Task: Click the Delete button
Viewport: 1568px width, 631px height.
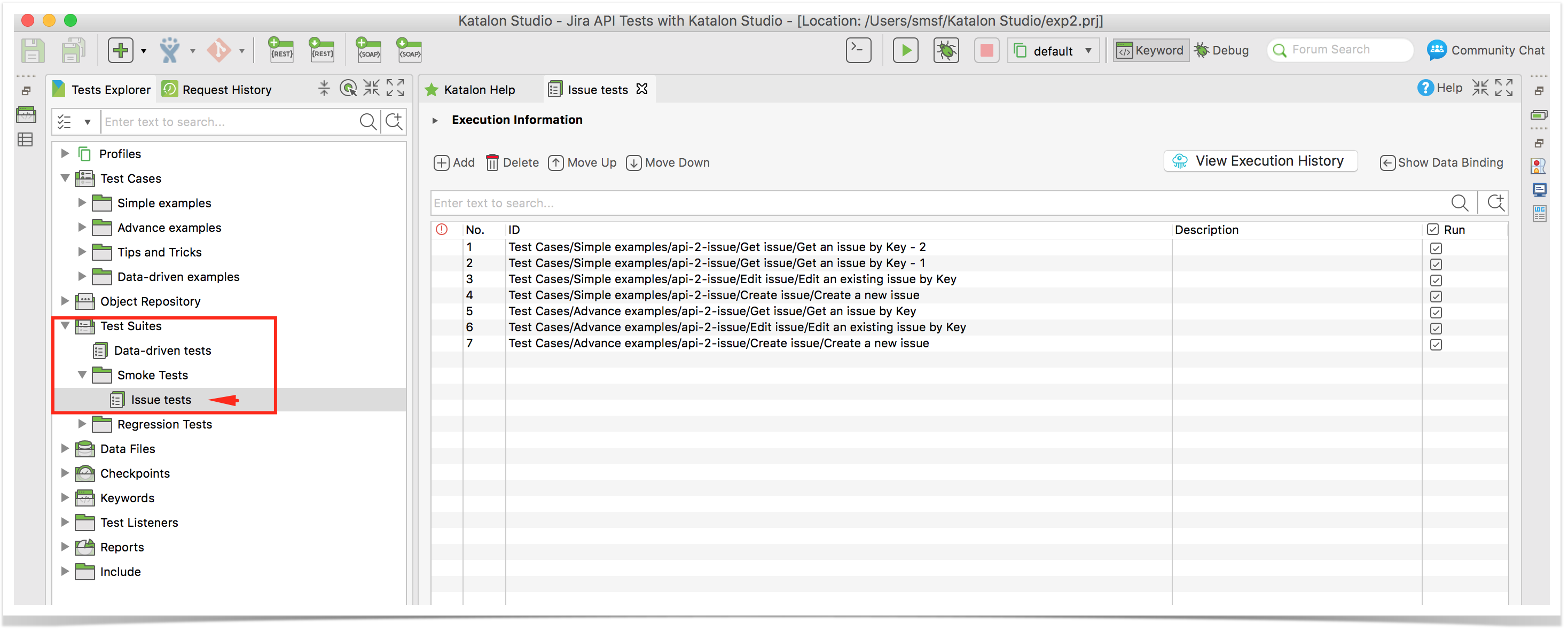Action: point(512,163)
